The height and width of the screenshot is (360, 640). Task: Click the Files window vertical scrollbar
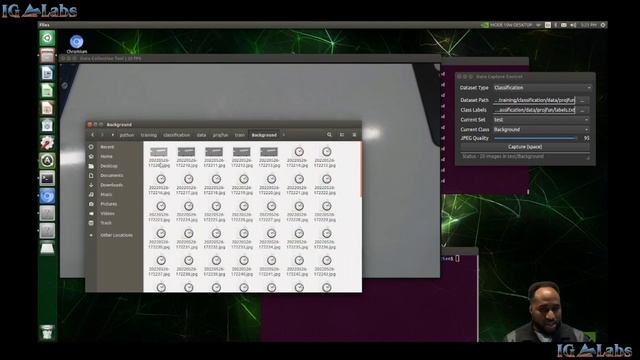pyautogui.click(x=360, y=169)
